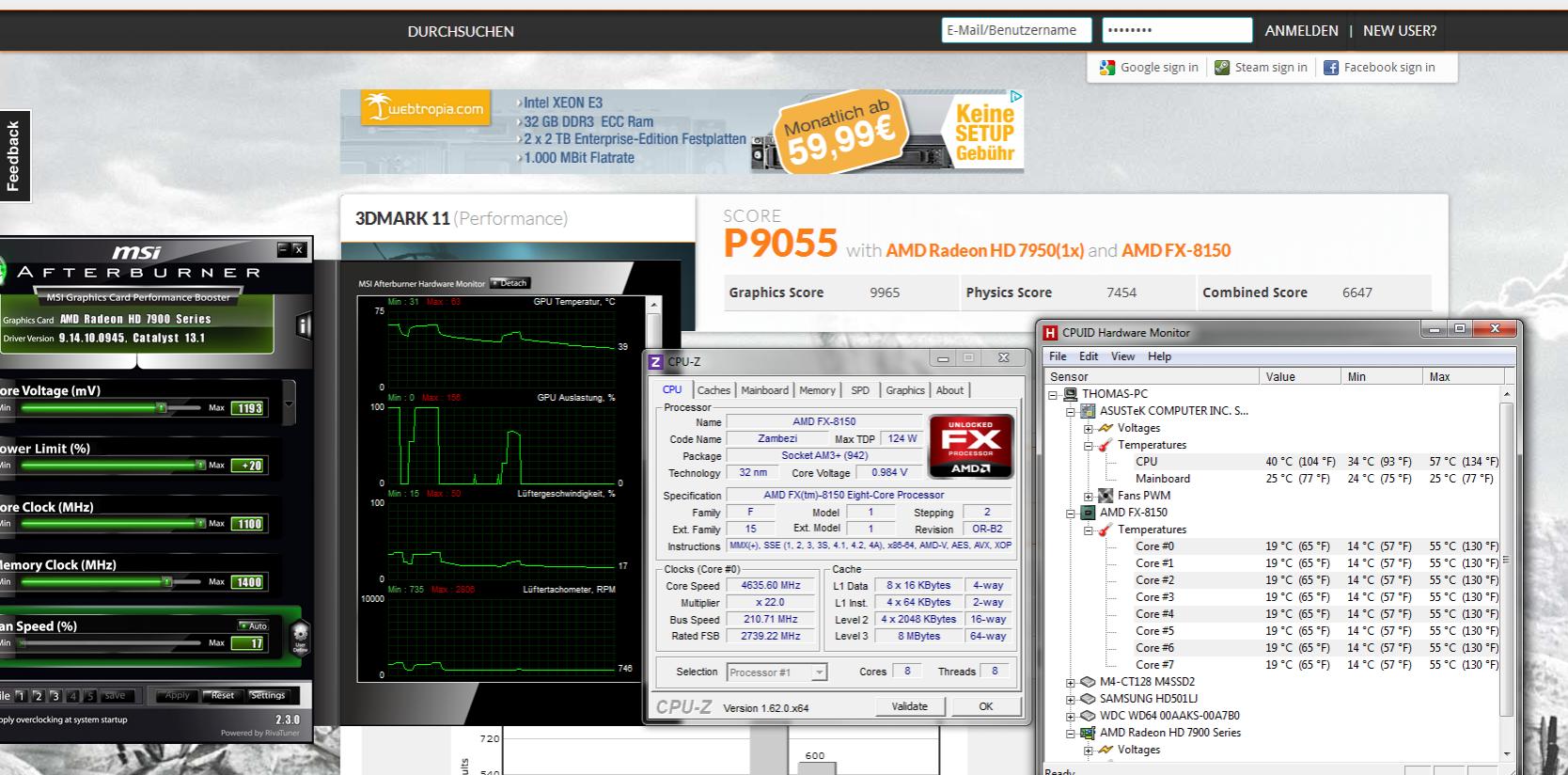The image size is (1568, 775).
Task: Click the THOMAS-PC computer icon
Action: (1070, 394)
